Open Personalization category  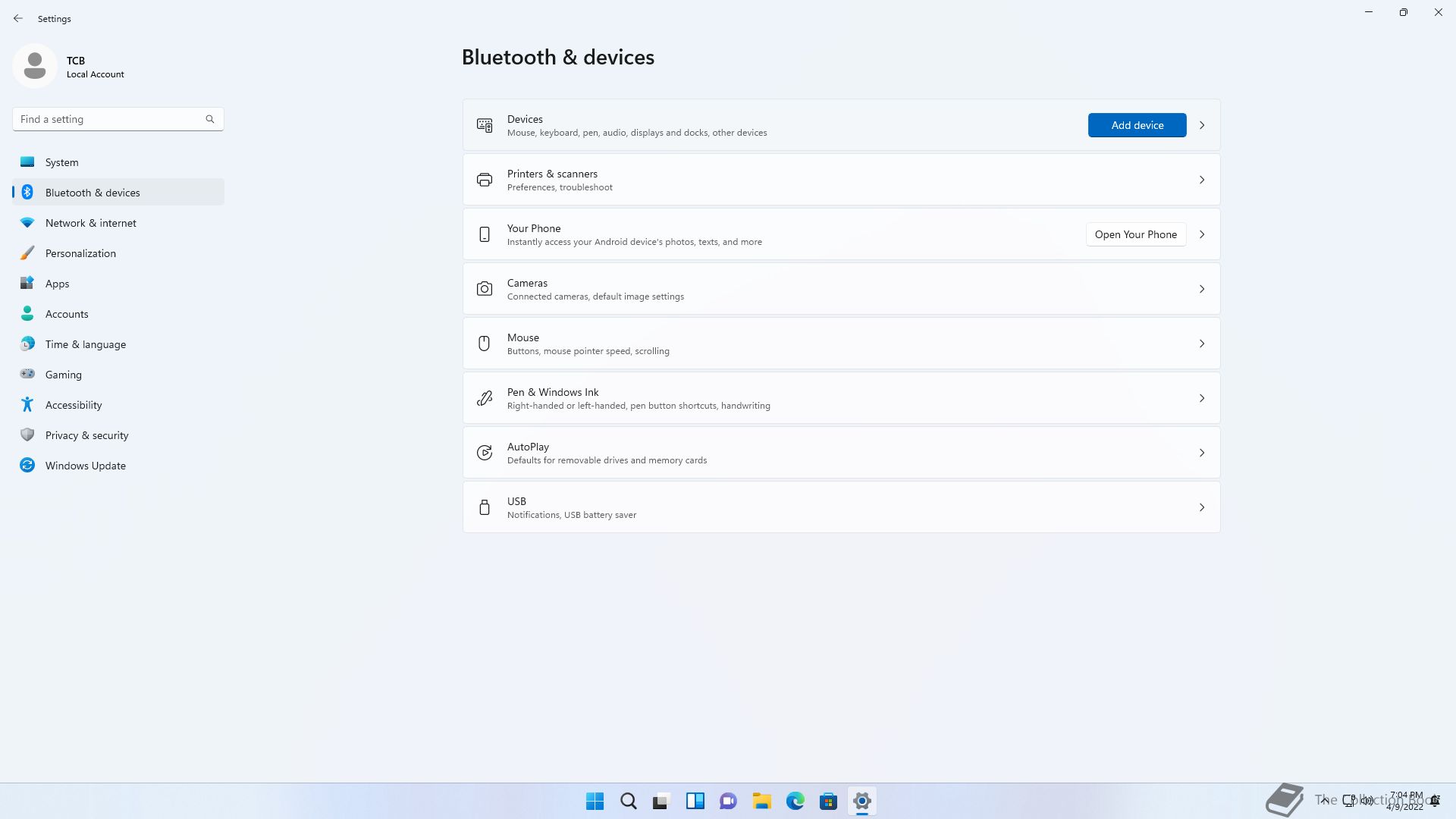pos(118,253)
